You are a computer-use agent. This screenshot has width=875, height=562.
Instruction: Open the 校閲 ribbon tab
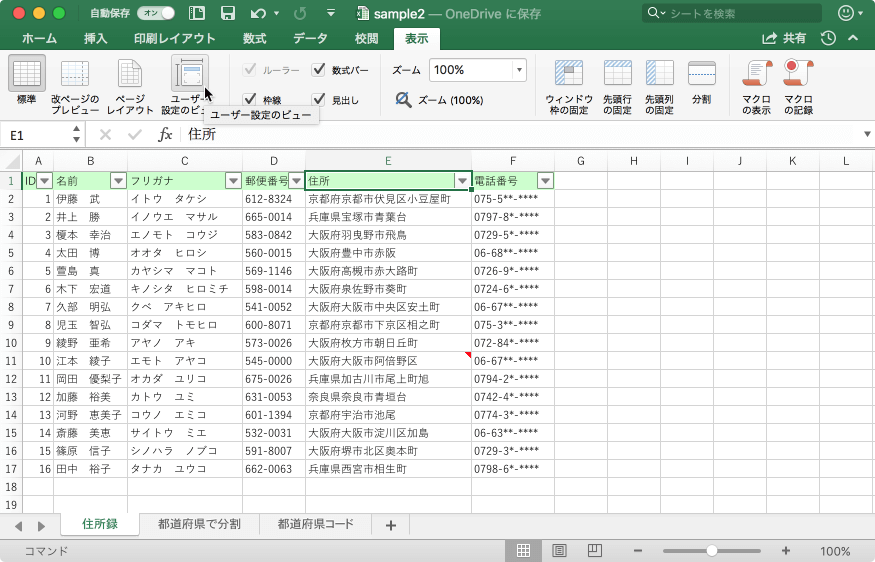367,39
